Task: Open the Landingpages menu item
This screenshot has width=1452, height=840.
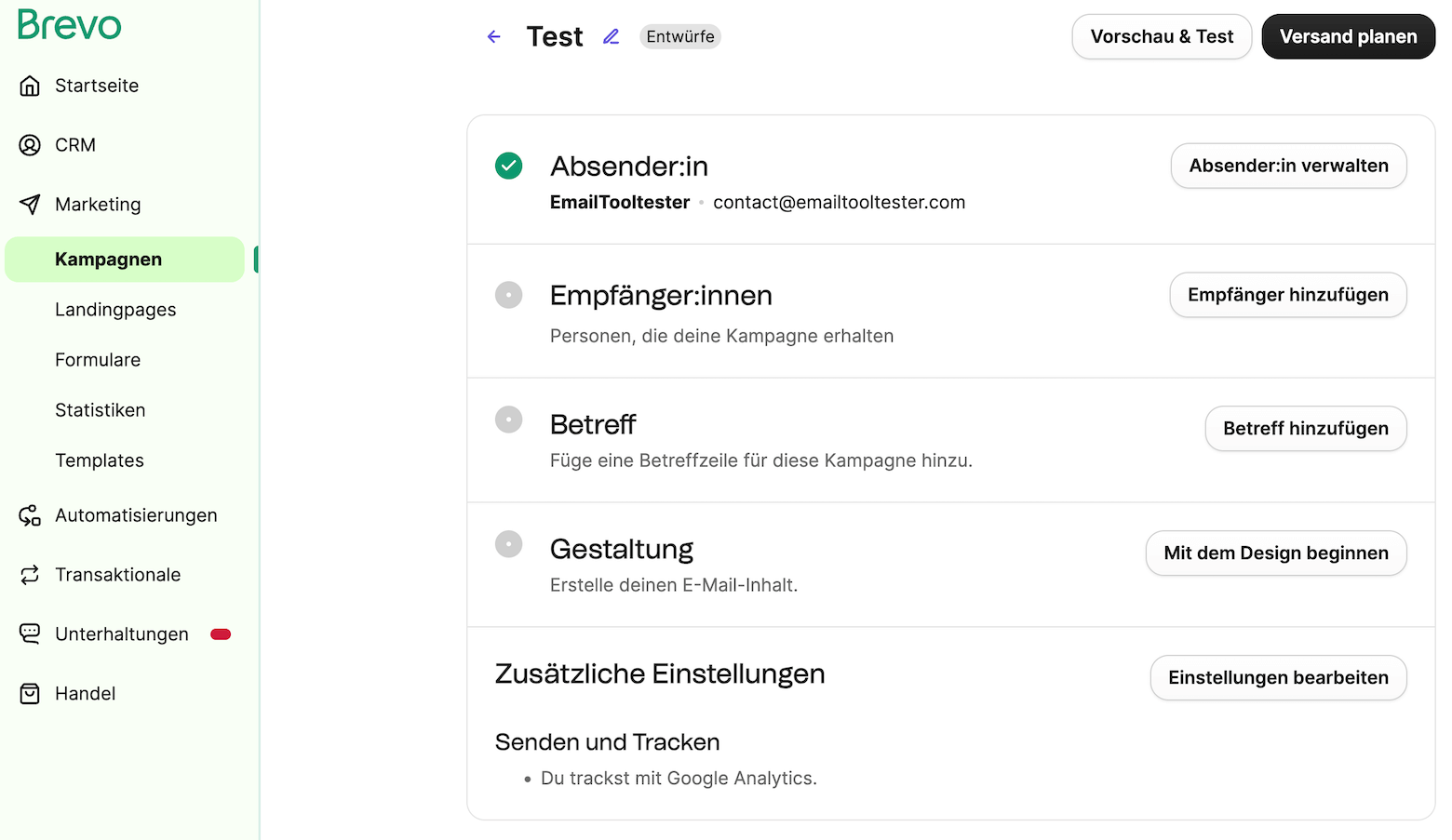Action: (x=115, y=310)
